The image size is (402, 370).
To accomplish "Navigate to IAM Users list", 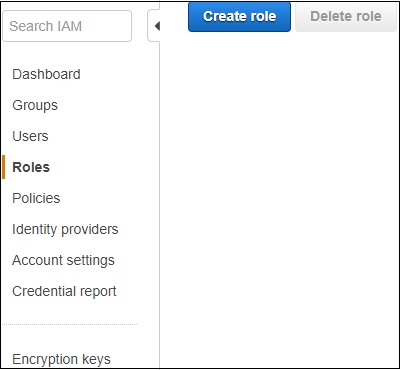I will [30, 136].
